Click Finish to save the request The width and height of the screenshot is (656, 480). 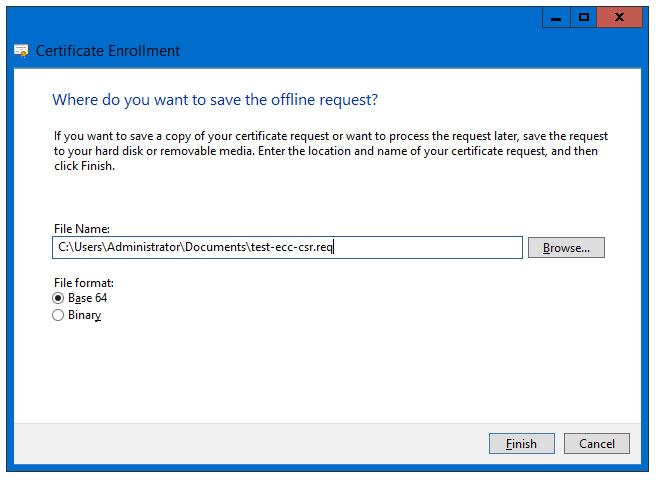point(522,444)
